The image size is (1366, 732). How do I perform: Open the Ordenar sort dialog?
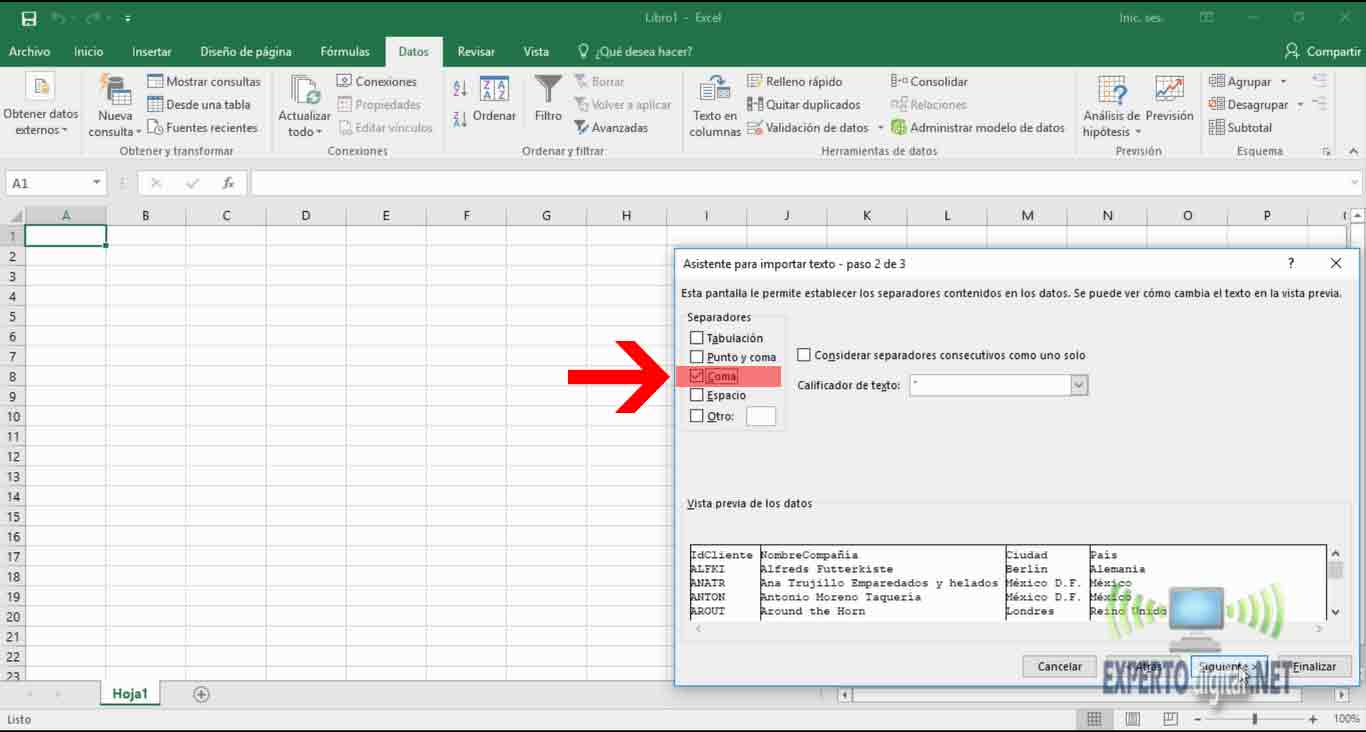[x=494, y=100]
